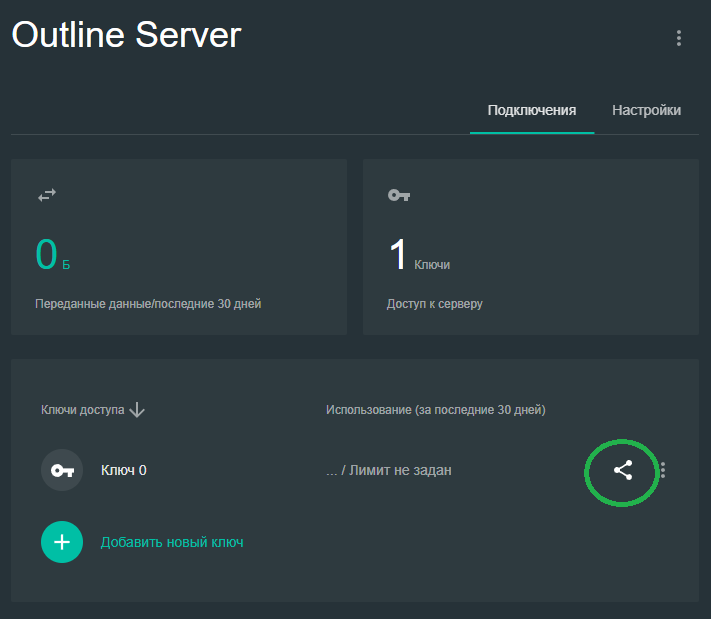Click the transfer arrows icon in data card

tap(47, 196)
